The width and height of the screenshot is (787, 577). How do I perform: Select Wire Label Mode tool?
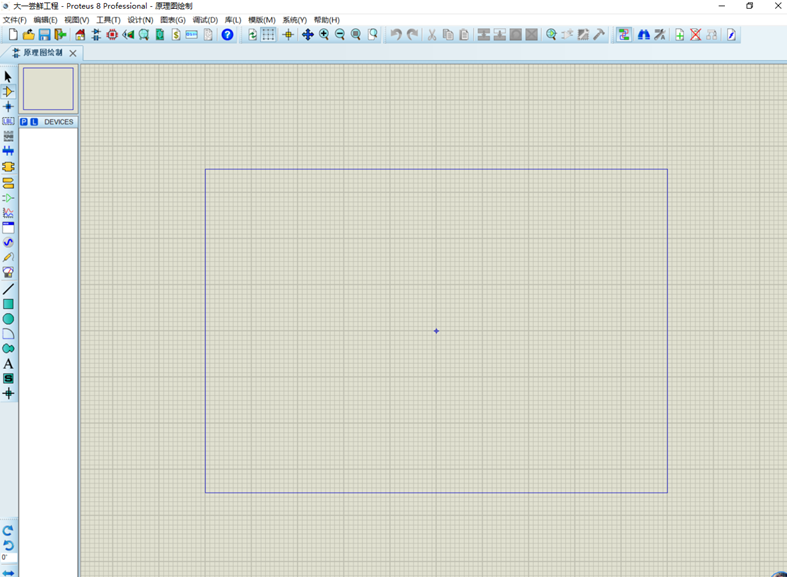click(x=8, y=121)
